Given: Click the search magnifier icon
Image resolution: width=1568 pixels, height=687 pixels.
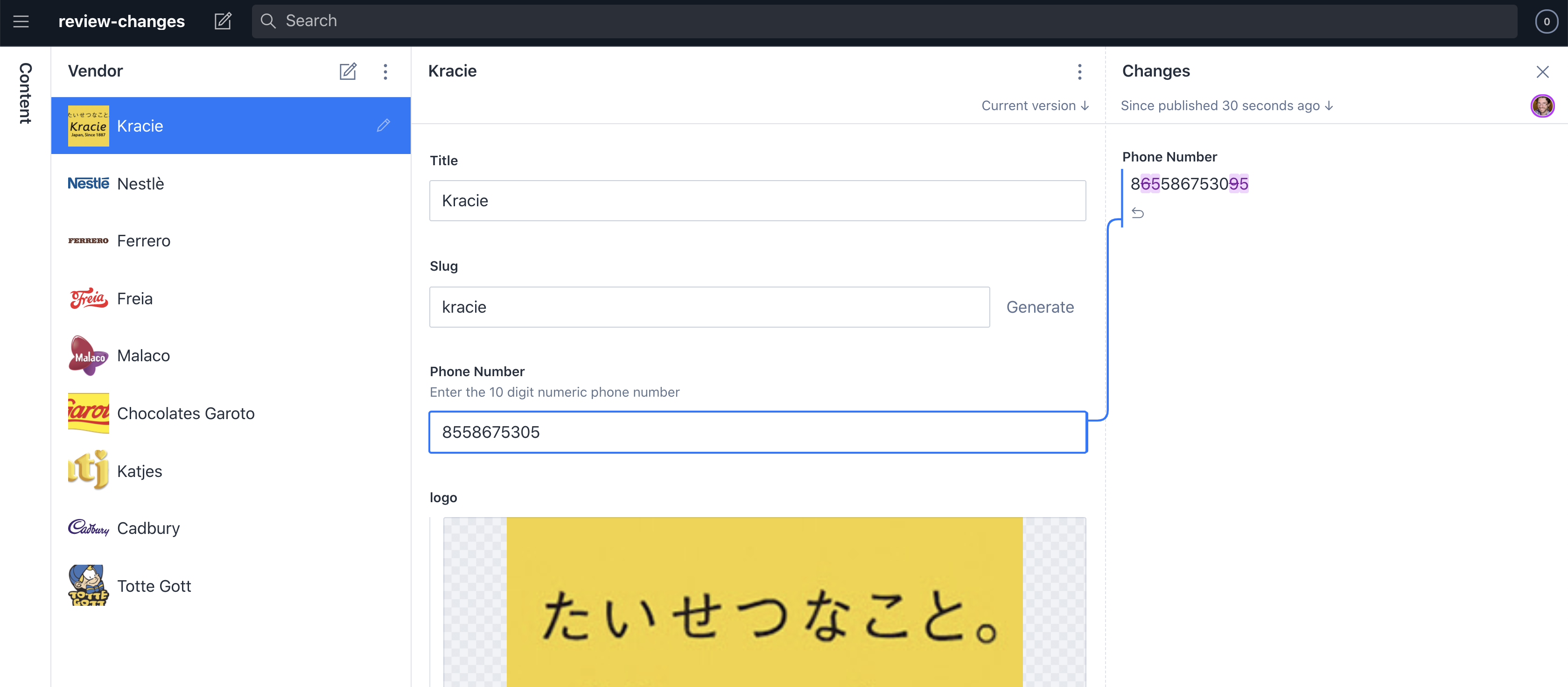Looking at the screenshot, I should pyautogui.click(x=268, y=21).
